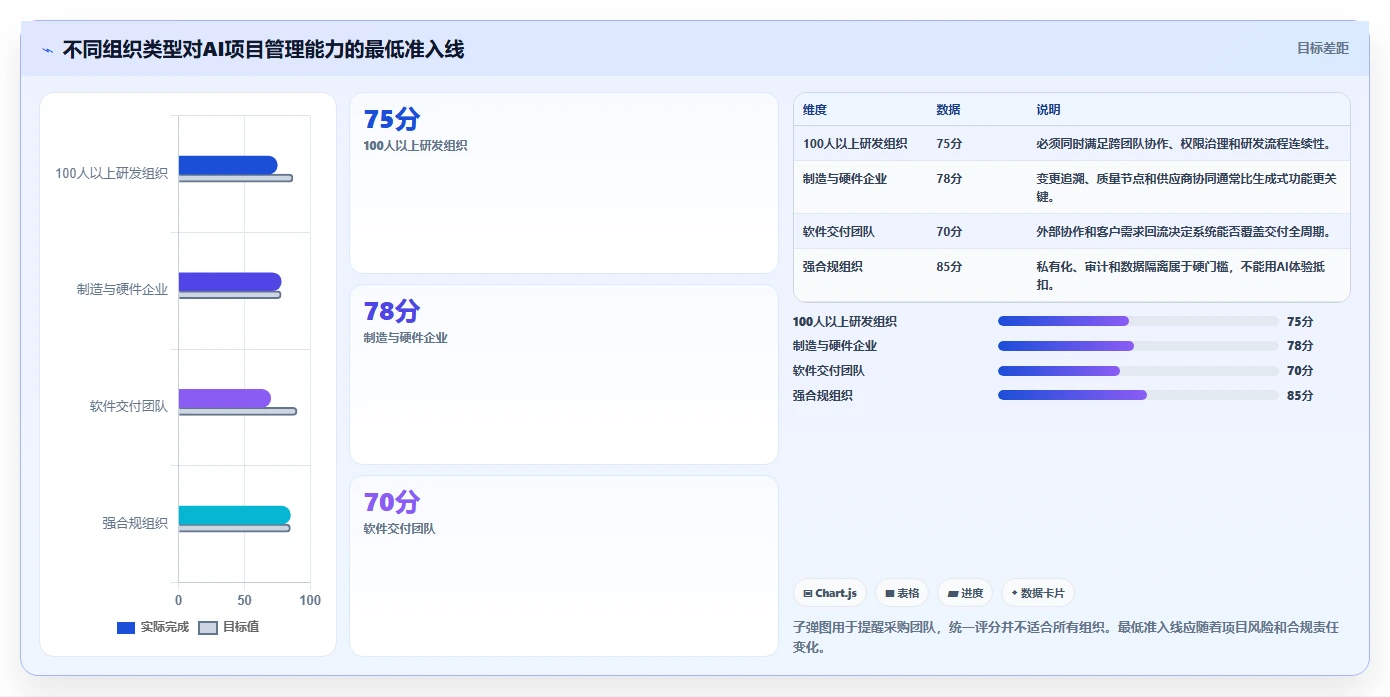
Task: Click the purple bar for 软件交付团队
Action: coord(225,398)
